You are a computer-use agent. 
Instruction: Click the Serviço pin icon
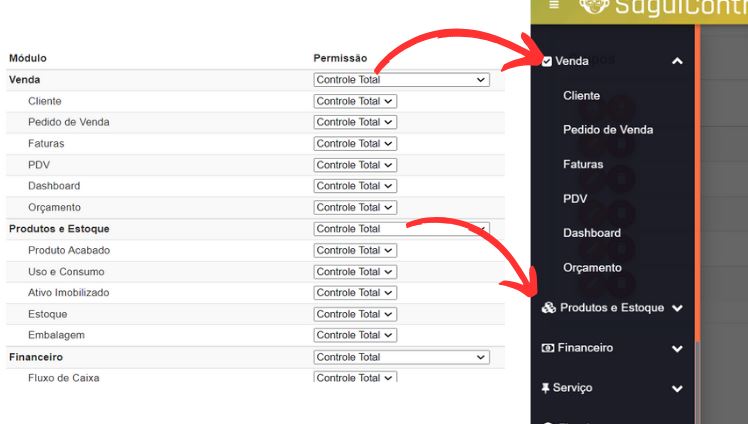(x=545, y=388)
